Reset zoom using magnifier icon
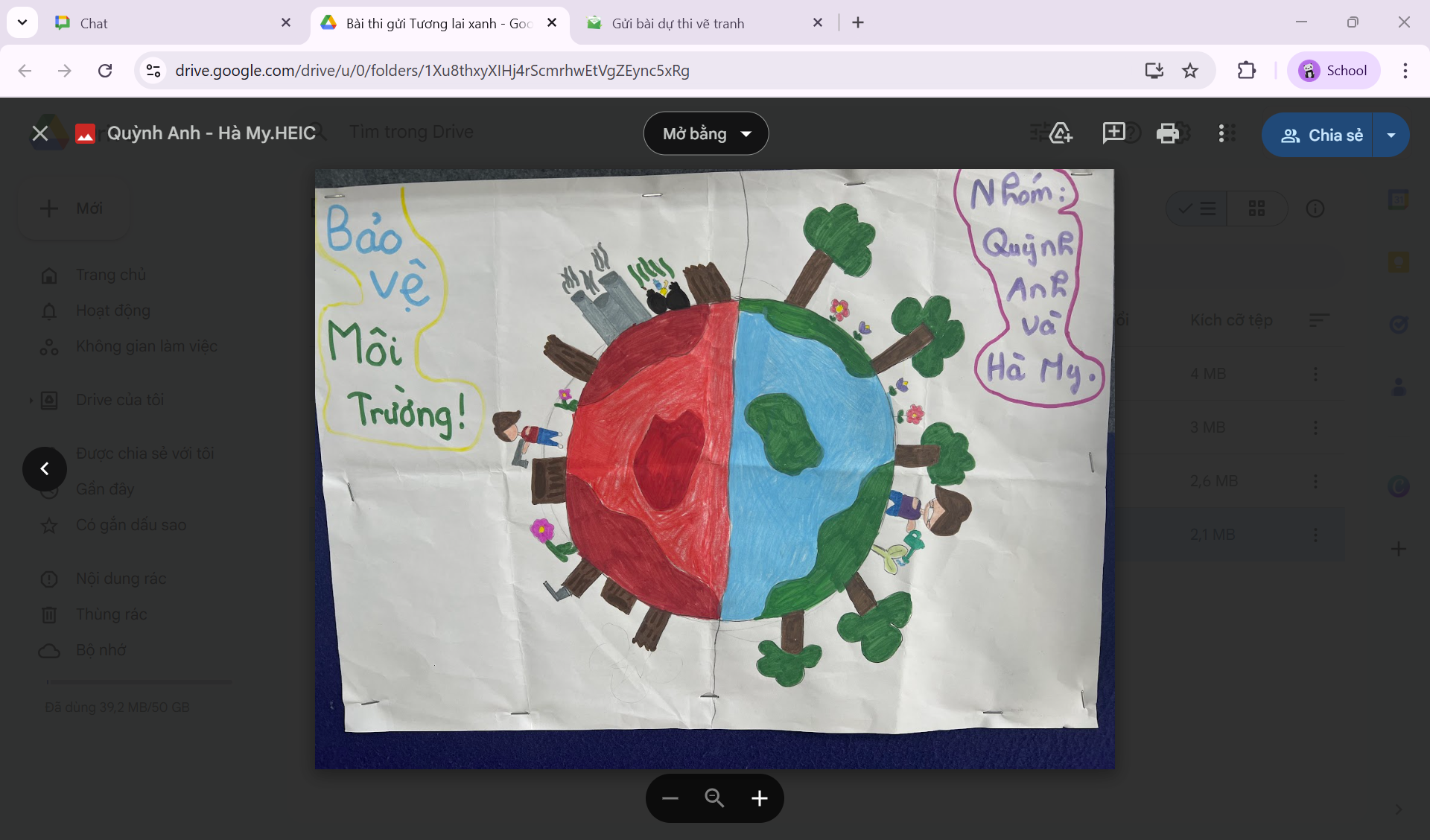The width and height of the screenshot is (1430, 840). (x=714, y=798)
